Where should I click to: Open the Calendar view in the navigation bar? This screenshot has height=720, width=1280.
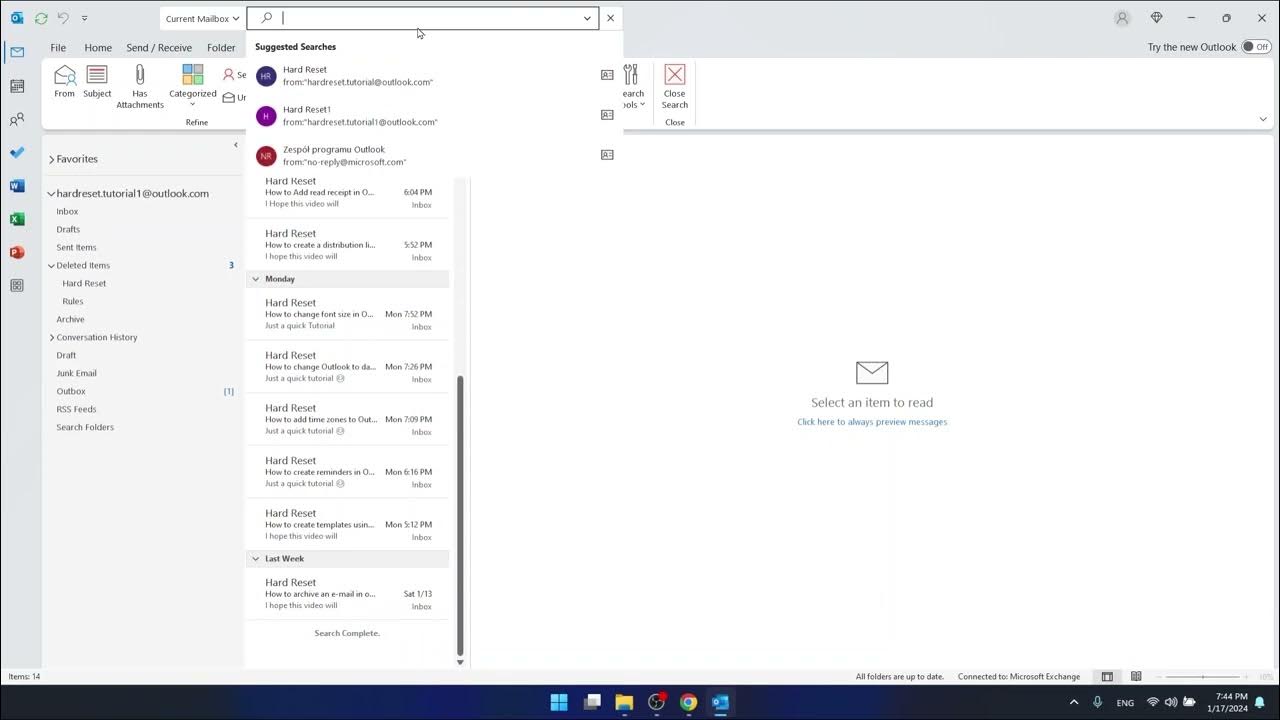point(16,85)
